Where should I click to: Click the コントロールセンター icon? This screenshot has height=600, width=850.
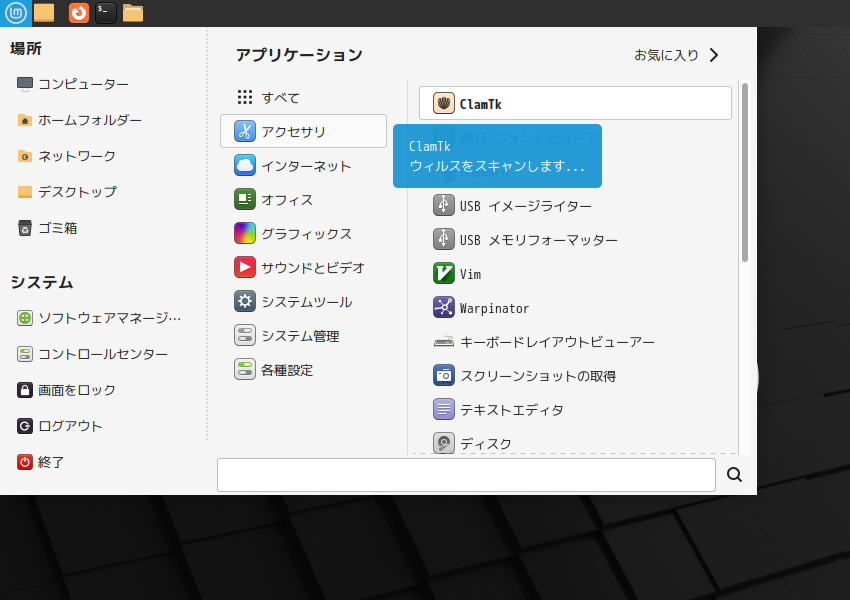click(x=25, y=354)
